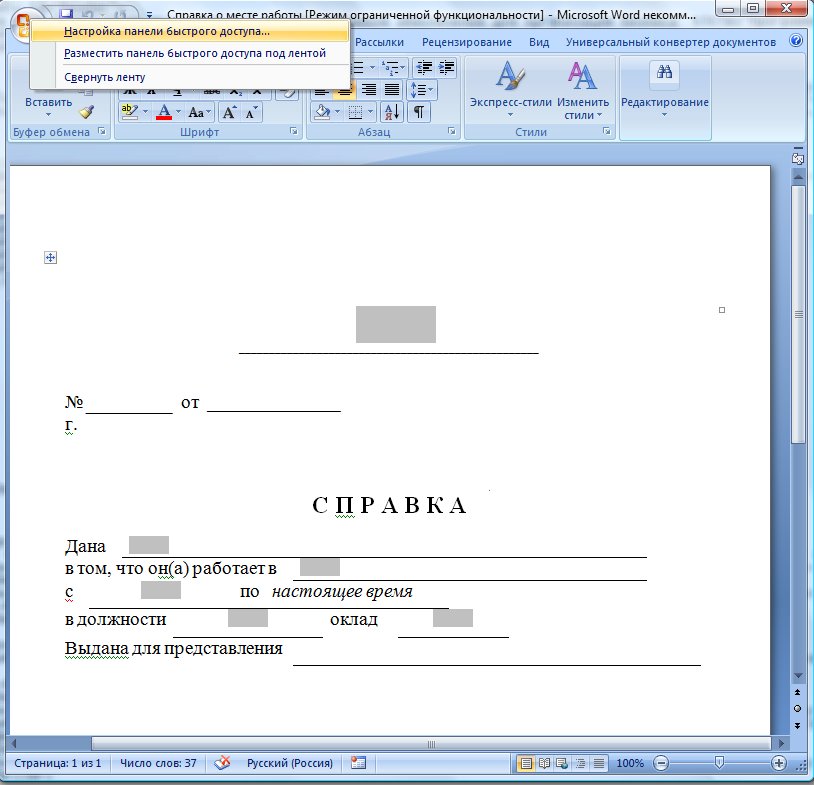
Task: Click Русский (Россия) language indicator
Action: tap(290, 763)
